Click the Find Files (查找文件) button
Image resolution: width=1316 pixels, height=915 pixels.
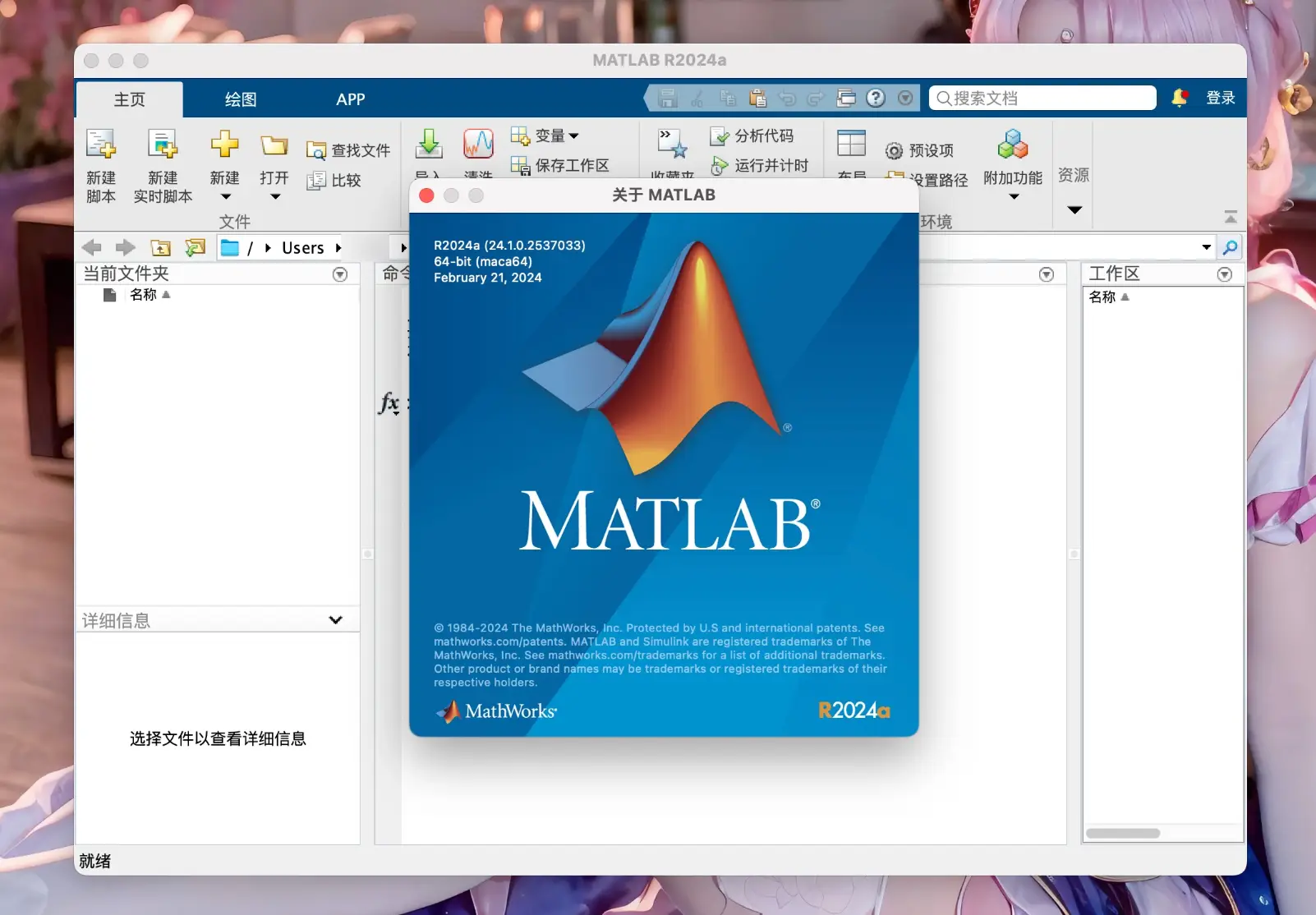click(x=348, y=150)
